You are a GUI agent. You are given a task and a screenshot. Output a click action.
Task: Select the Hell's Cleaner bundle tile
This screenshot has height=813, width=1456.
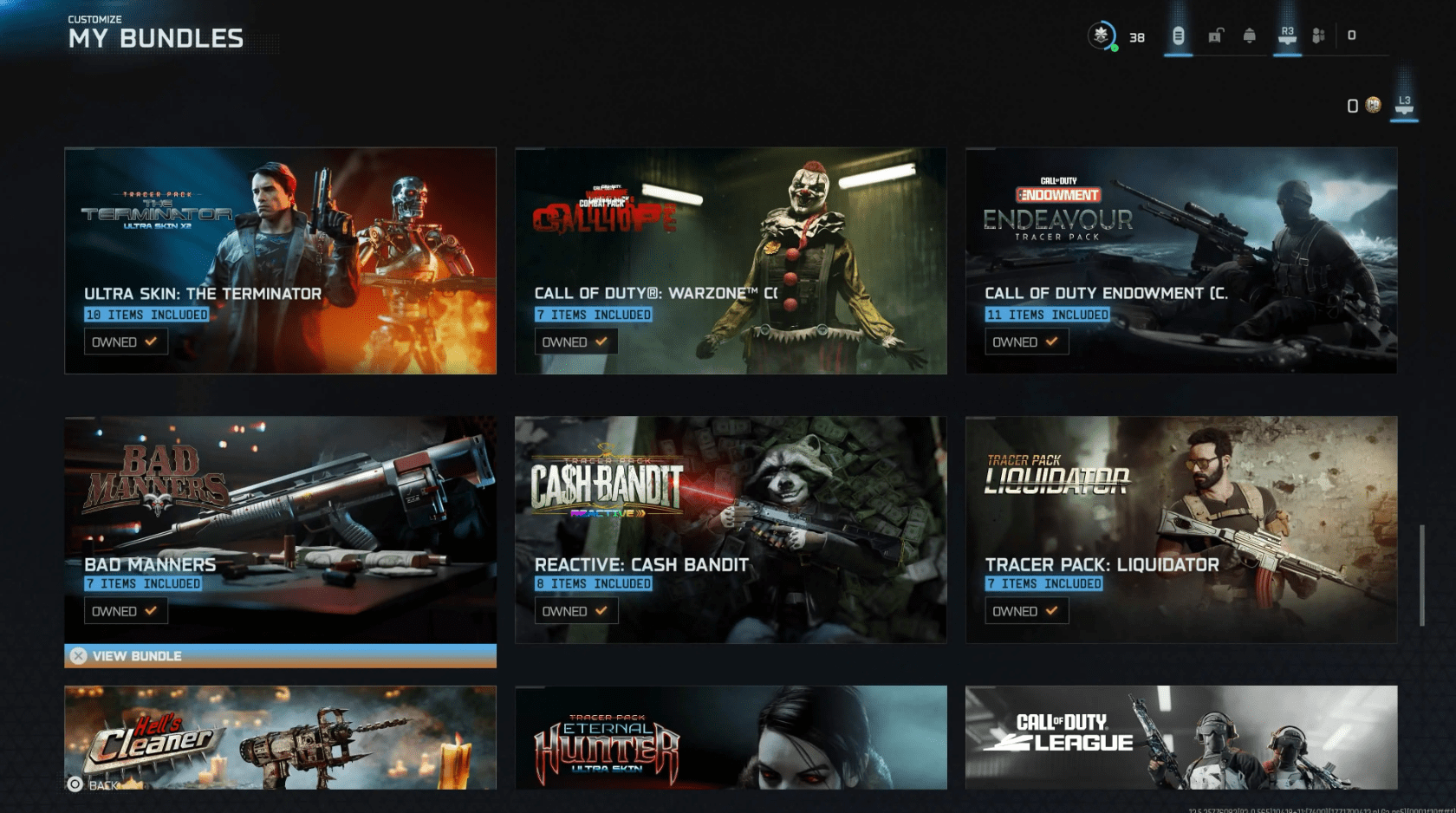click(280, 737)
